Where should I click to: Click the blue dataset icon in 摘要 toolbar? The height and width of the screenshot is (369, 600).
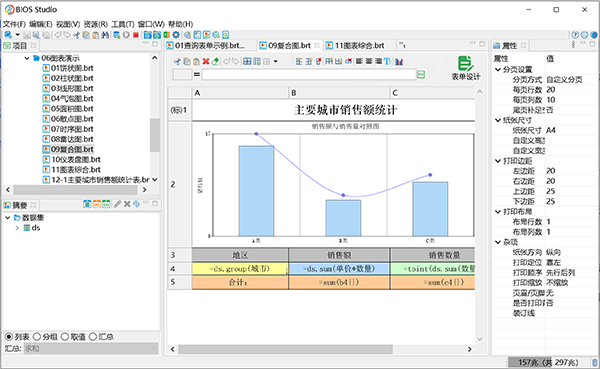(x=87, y=204)
